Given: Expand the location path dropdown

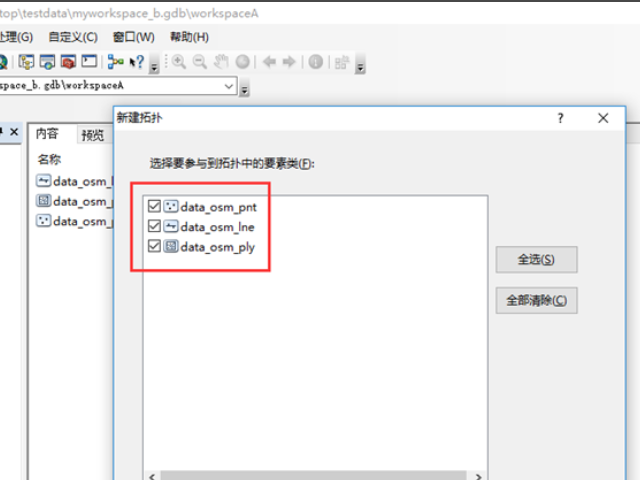Looking at the screenshot, I should point(229,86).
